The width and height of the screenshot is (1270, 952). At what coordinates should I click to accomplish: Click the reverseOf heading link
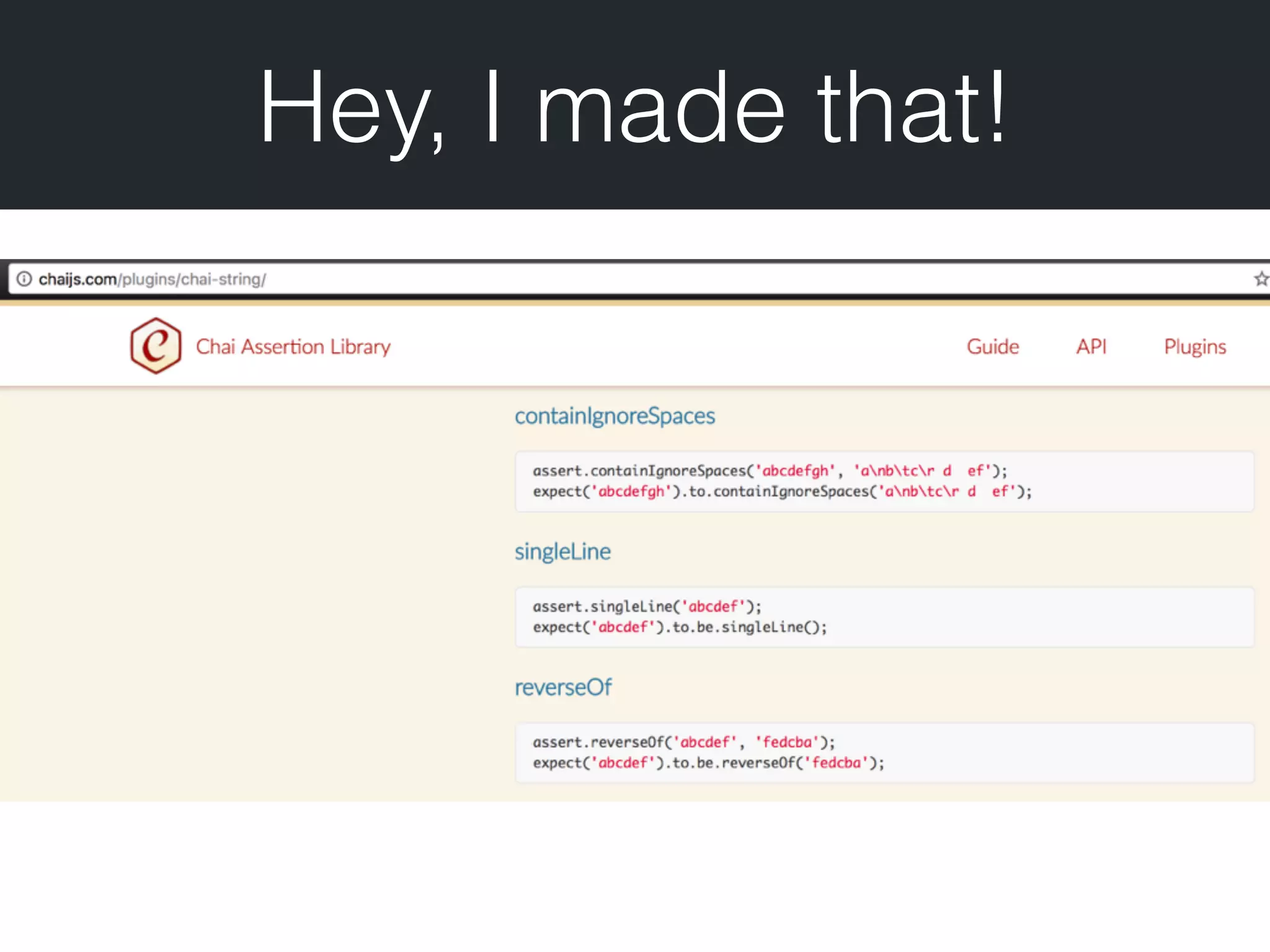[564, 687]
